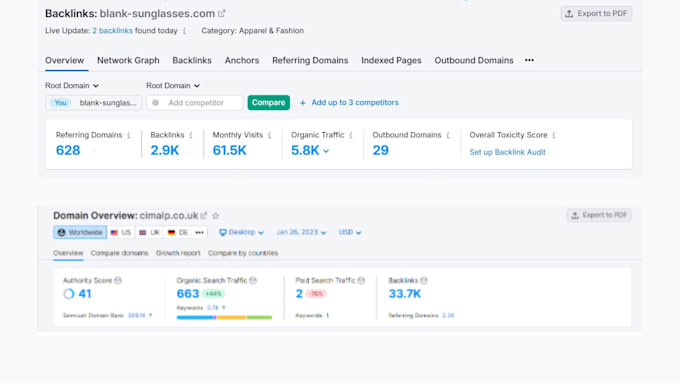
Task: Click the 61.5K monthly visits value
Action: coord(229,151)
